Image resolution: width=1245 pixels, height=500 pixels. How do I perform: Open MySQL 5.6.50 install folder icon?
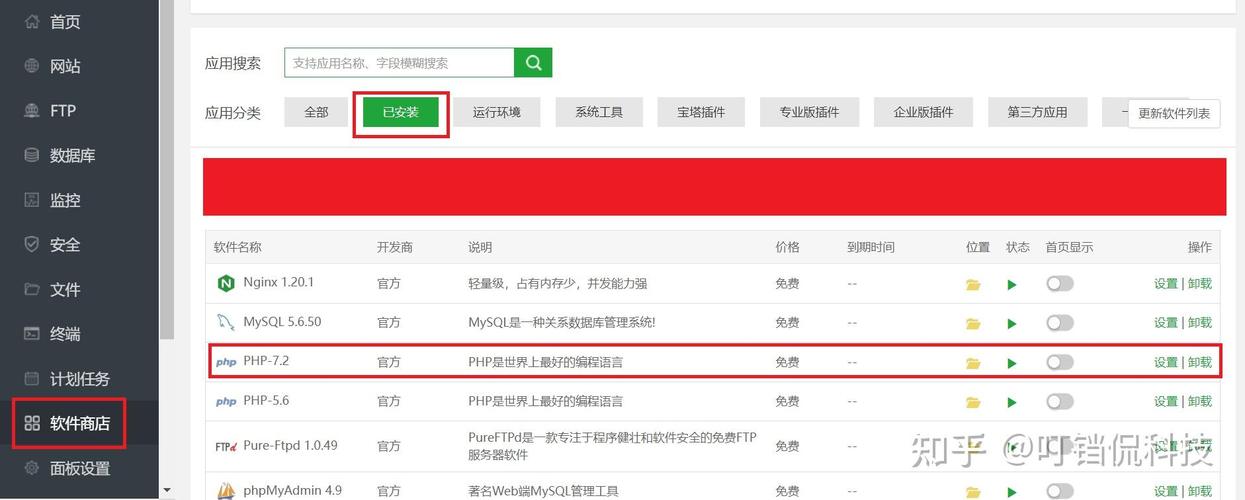973,324
